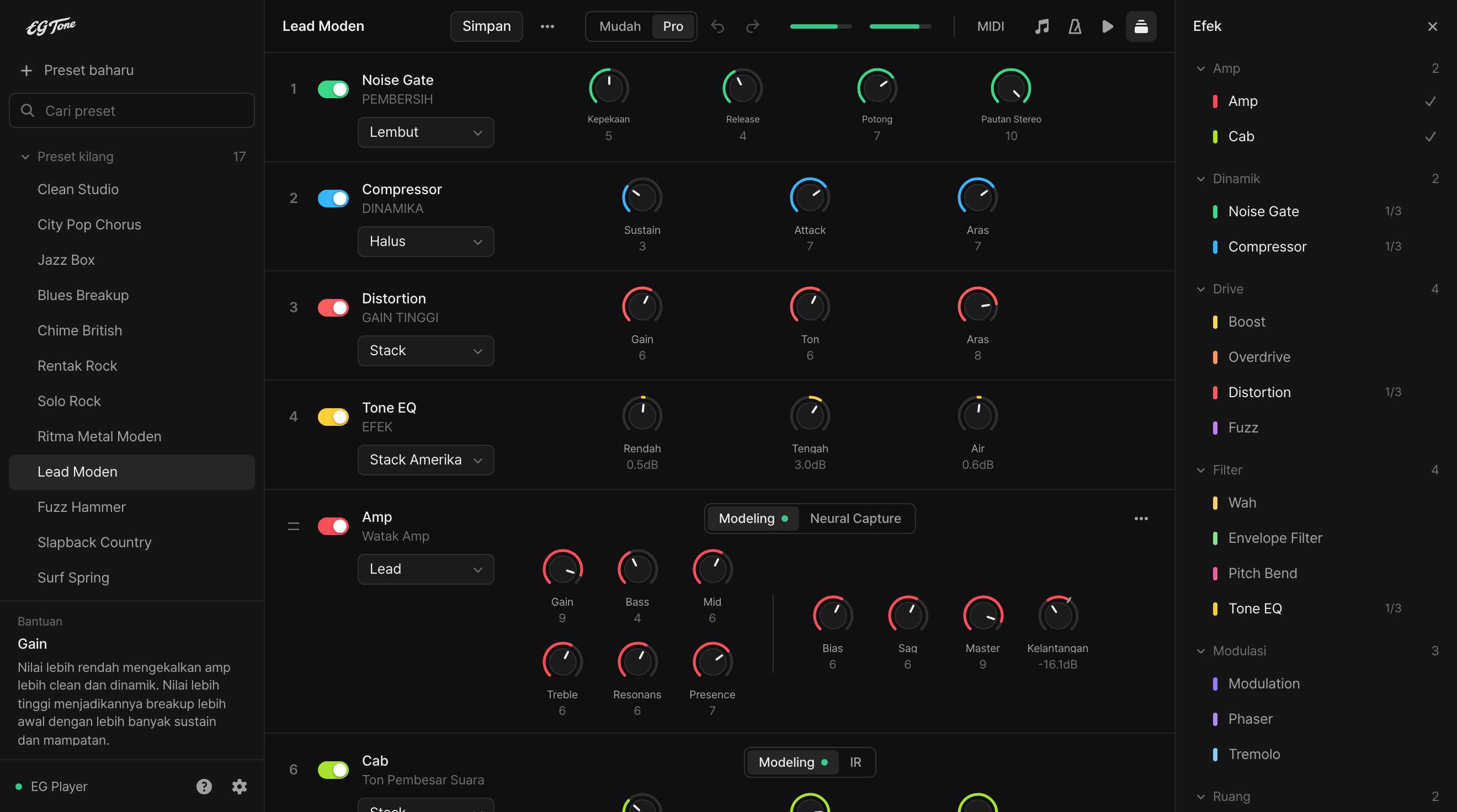Open the Lembut dropdown in Noise Gate
Screen dimensions: 1457x812
pos(426,132)
